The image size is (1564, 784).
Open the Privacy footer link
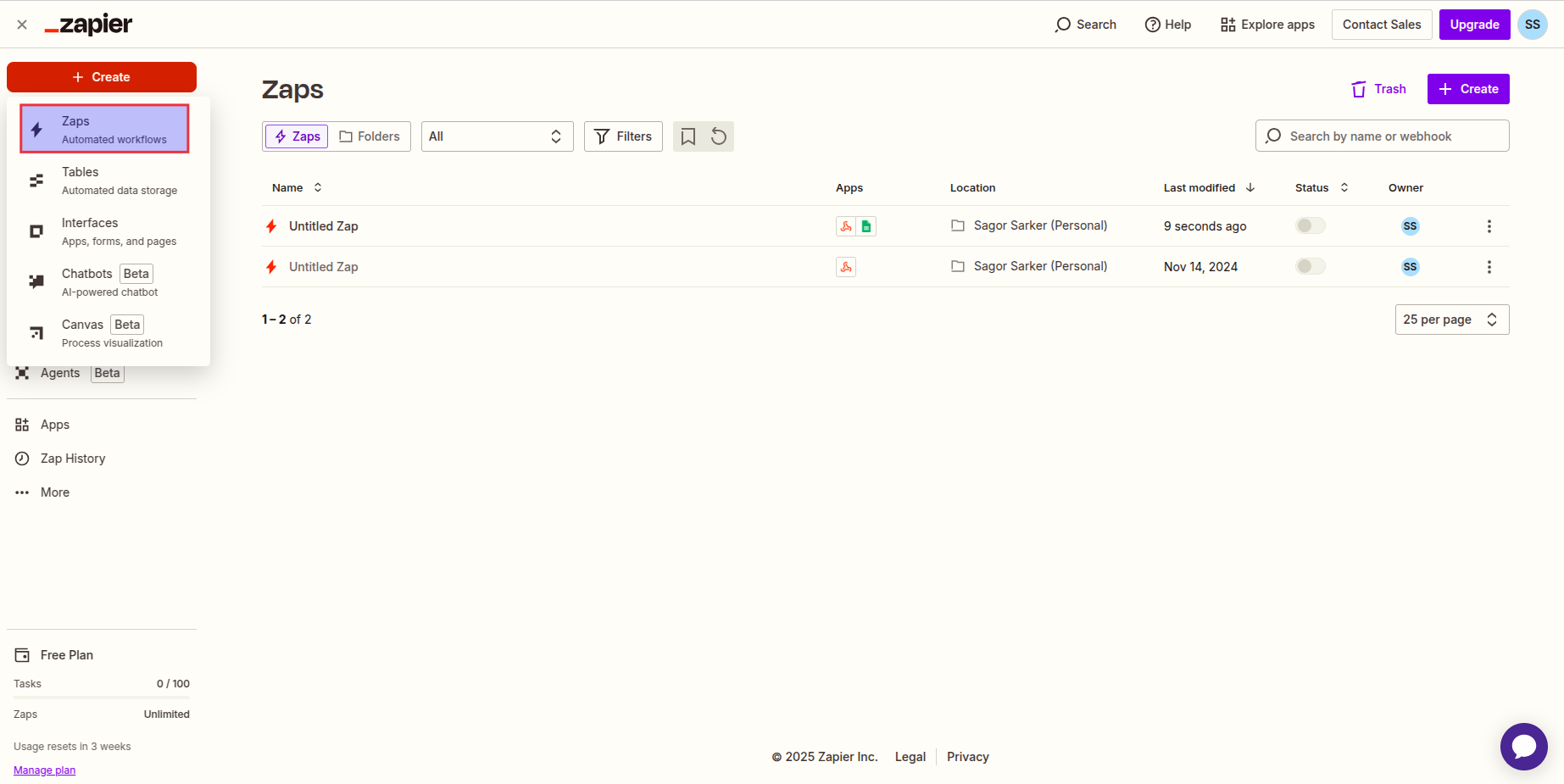(x=968, y=757)
